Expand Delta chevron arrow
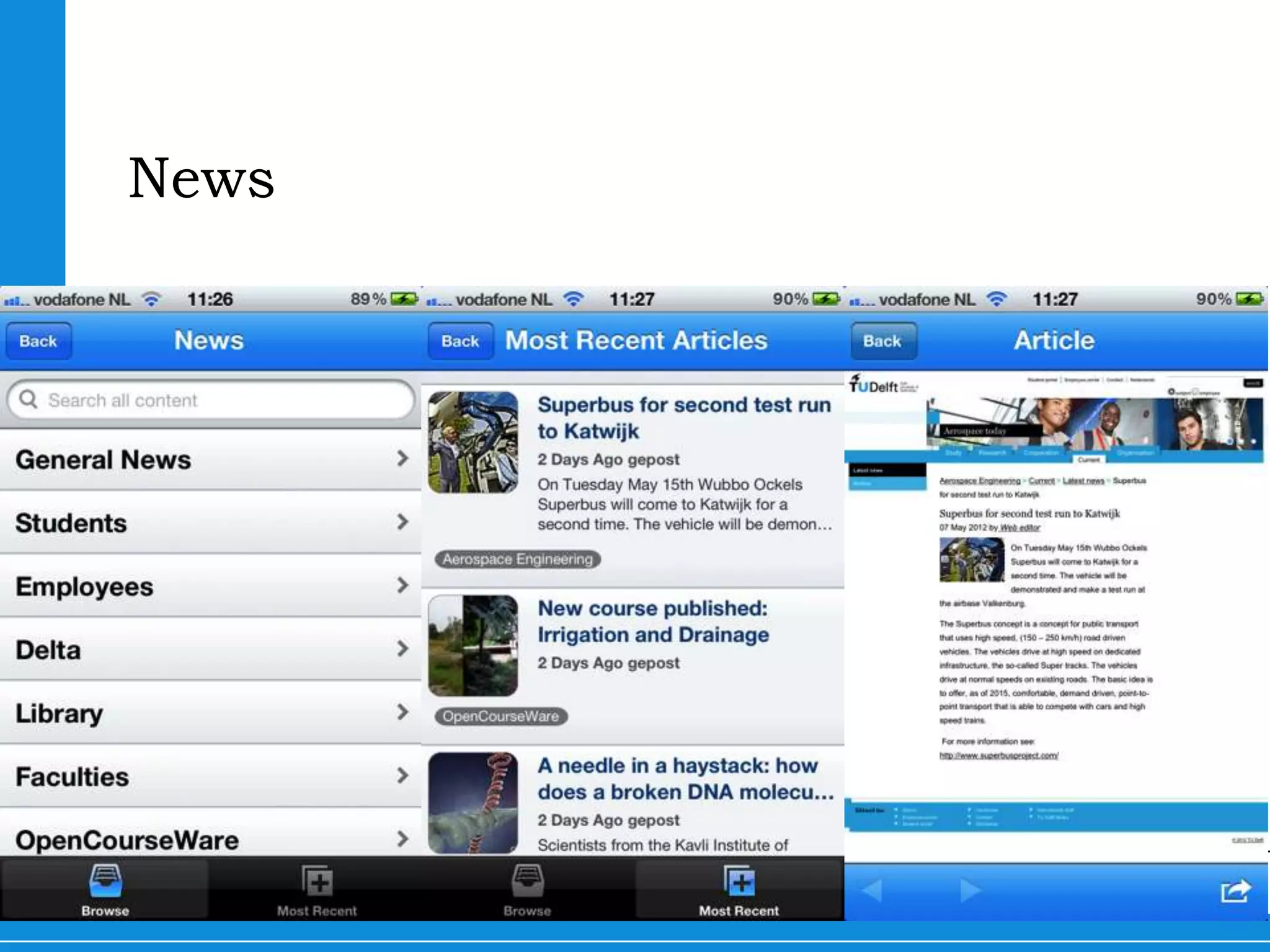The height and width of the screenshot is (952, 1270). (x=402, y=649)
